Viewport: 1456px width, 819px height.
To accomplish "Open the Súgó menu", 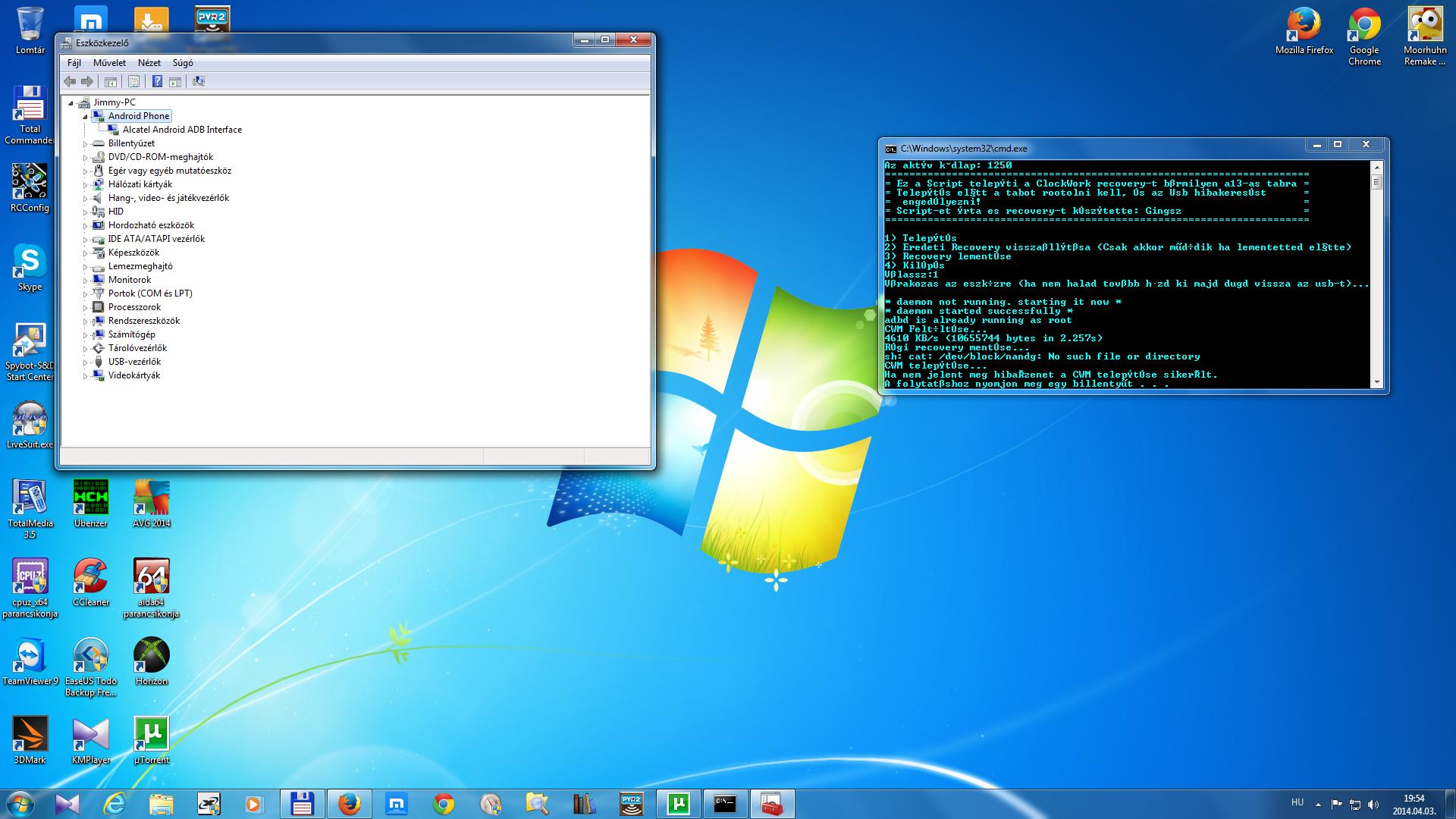I will coord(183,63).
